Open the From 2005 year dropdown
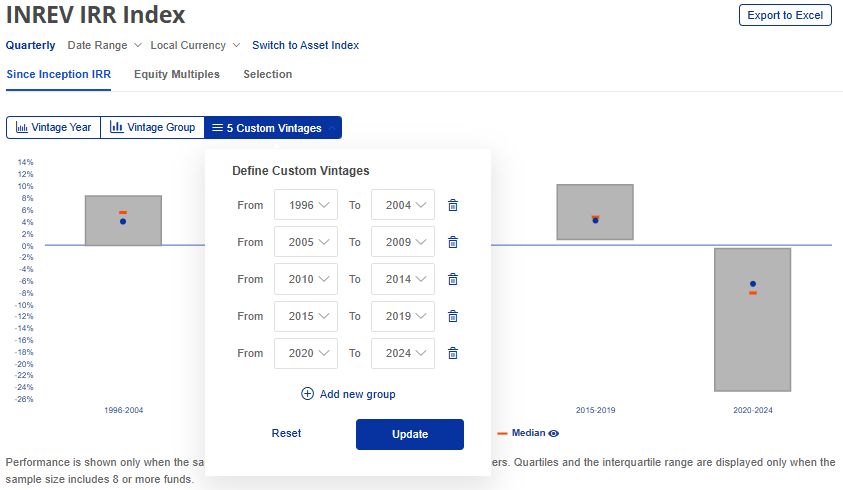 coord(306,242)
